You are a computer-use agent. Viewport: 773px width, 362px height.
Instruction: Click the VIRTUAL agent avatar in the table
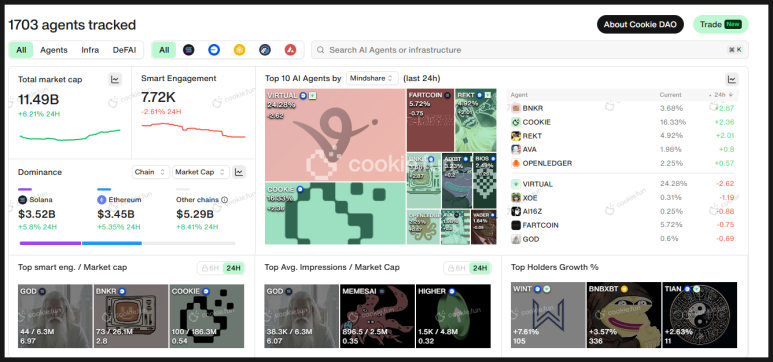[516, 184]
